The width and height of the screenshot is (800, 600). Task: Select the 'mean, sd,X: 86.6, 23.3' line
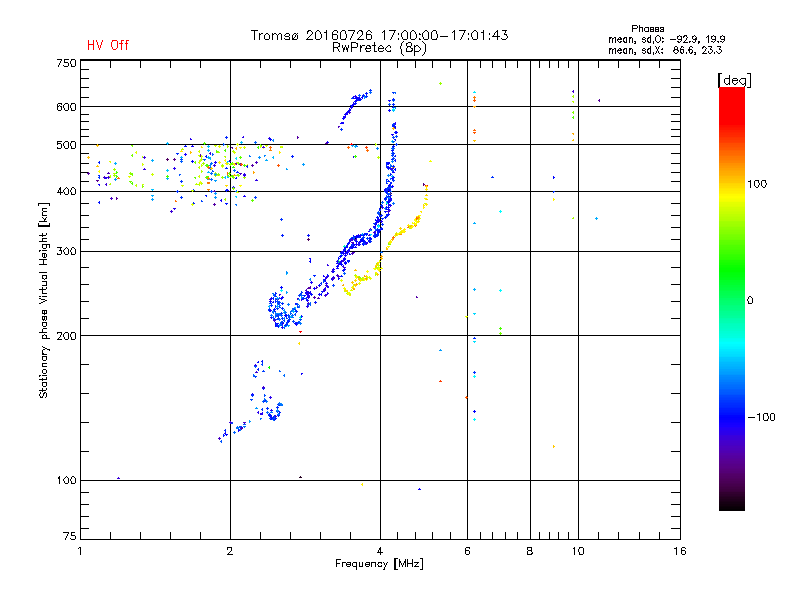(665, 50)
